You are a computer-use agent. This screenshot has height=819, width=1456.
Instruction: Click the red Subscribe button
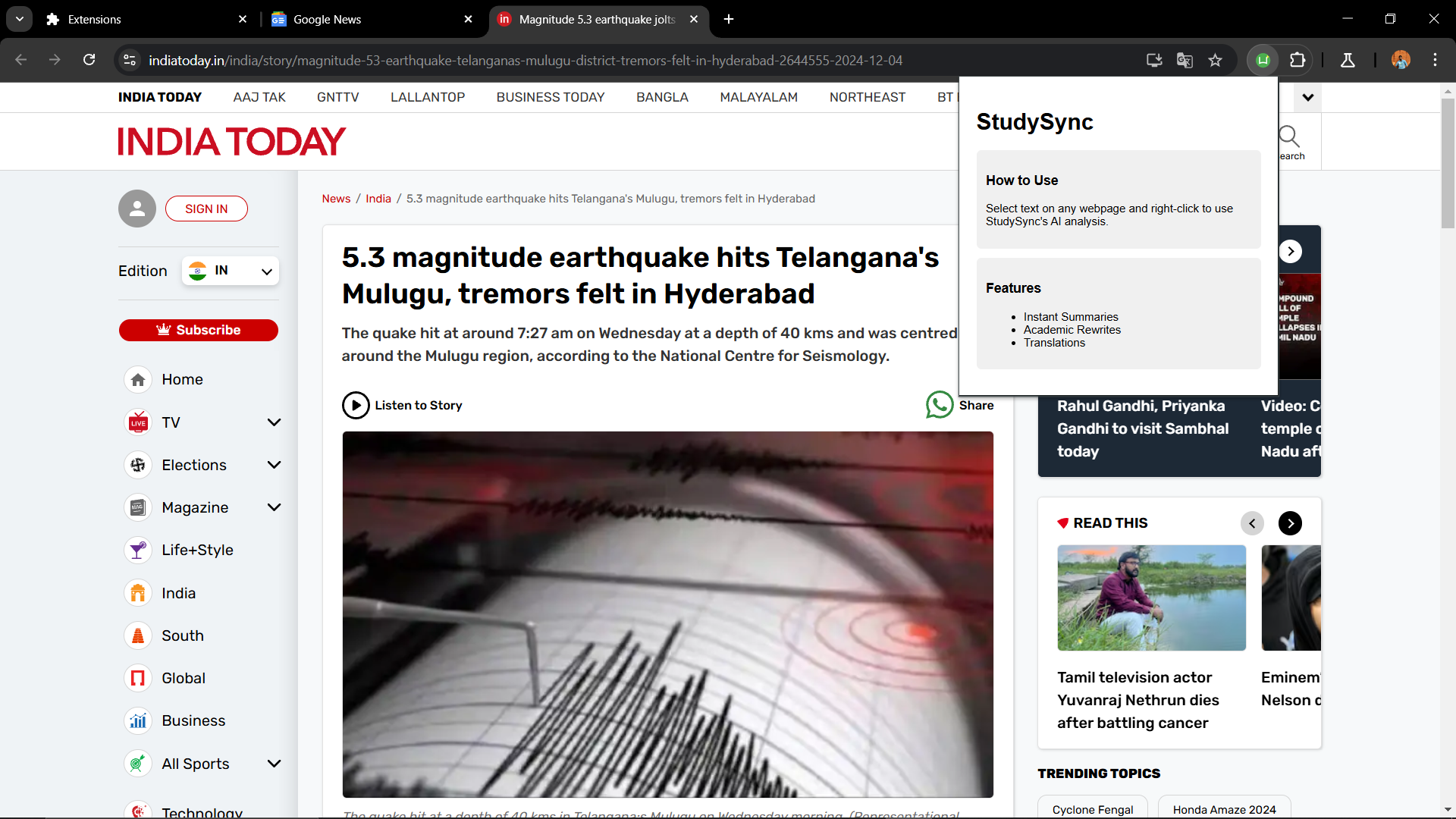199,330
